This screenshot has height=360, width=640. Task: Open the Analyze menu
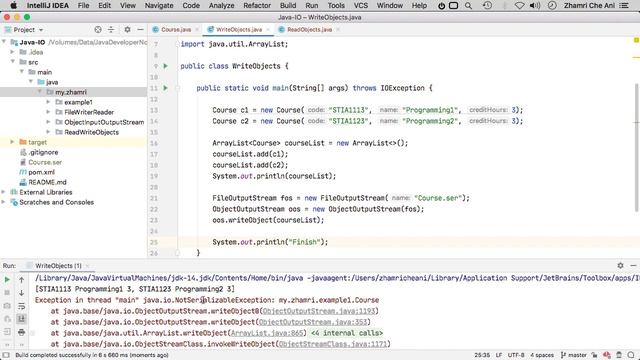(221, 5)
